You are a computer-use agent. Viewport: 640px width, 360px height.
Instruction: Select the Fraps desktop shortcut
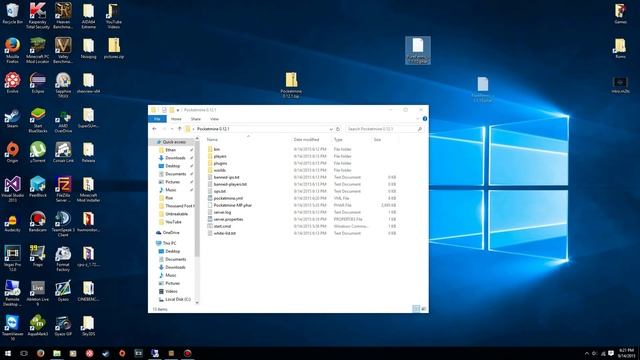click(38, 256)
